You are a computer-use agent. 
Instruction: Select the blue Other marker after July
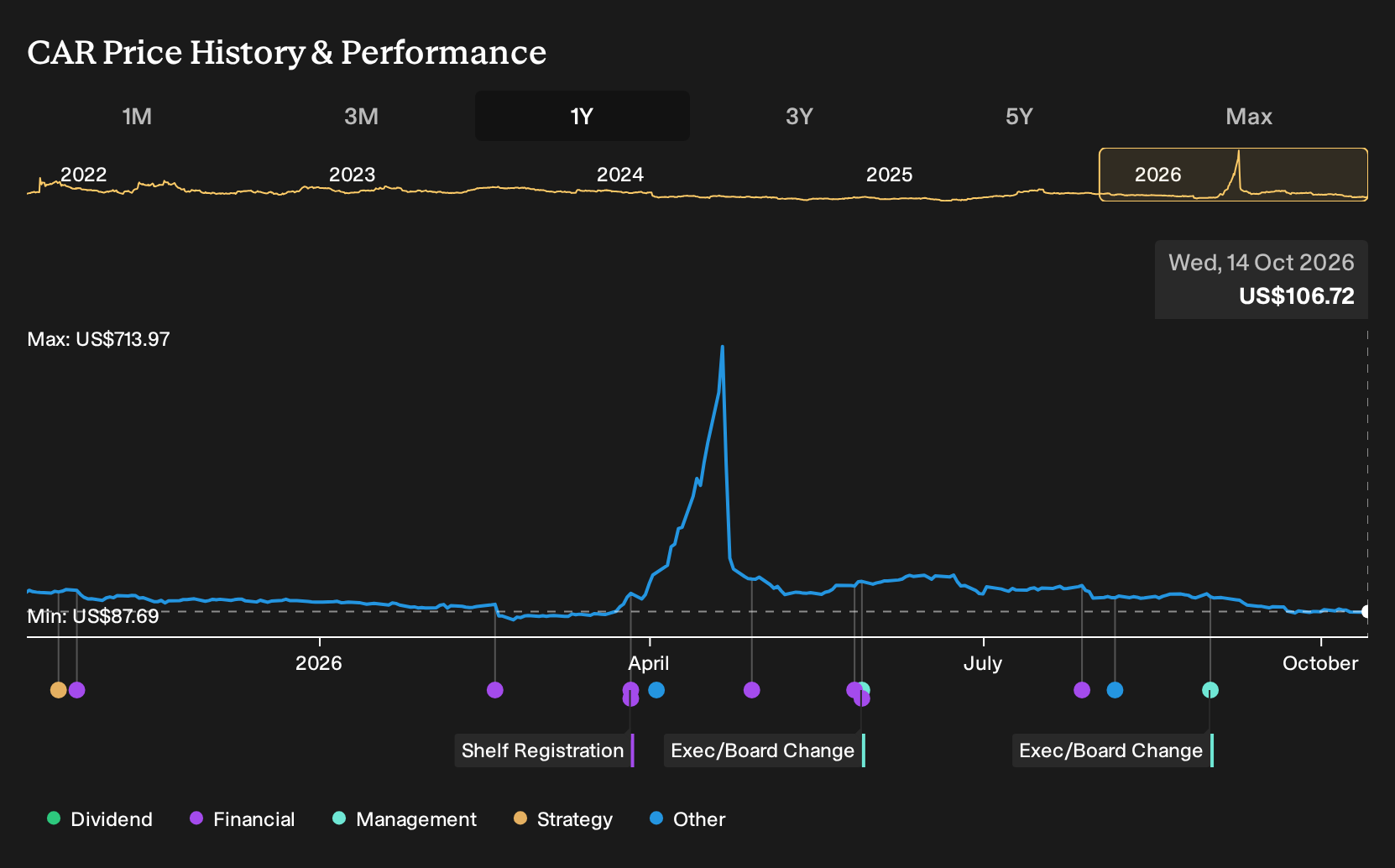click(1115, 690)
